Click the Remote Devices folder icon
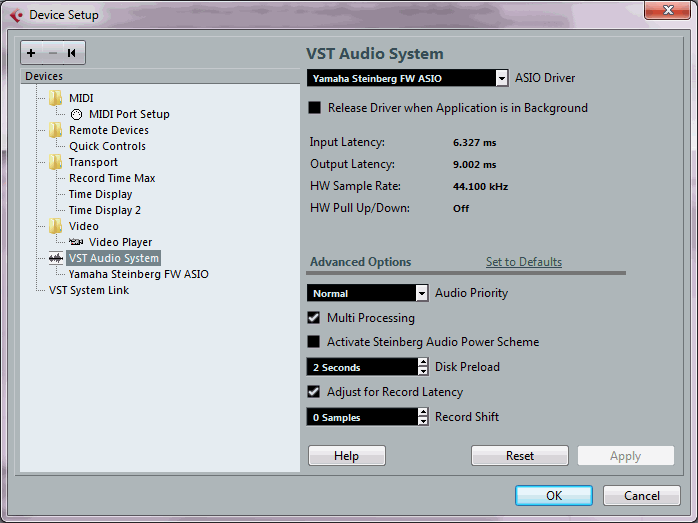 56,130
